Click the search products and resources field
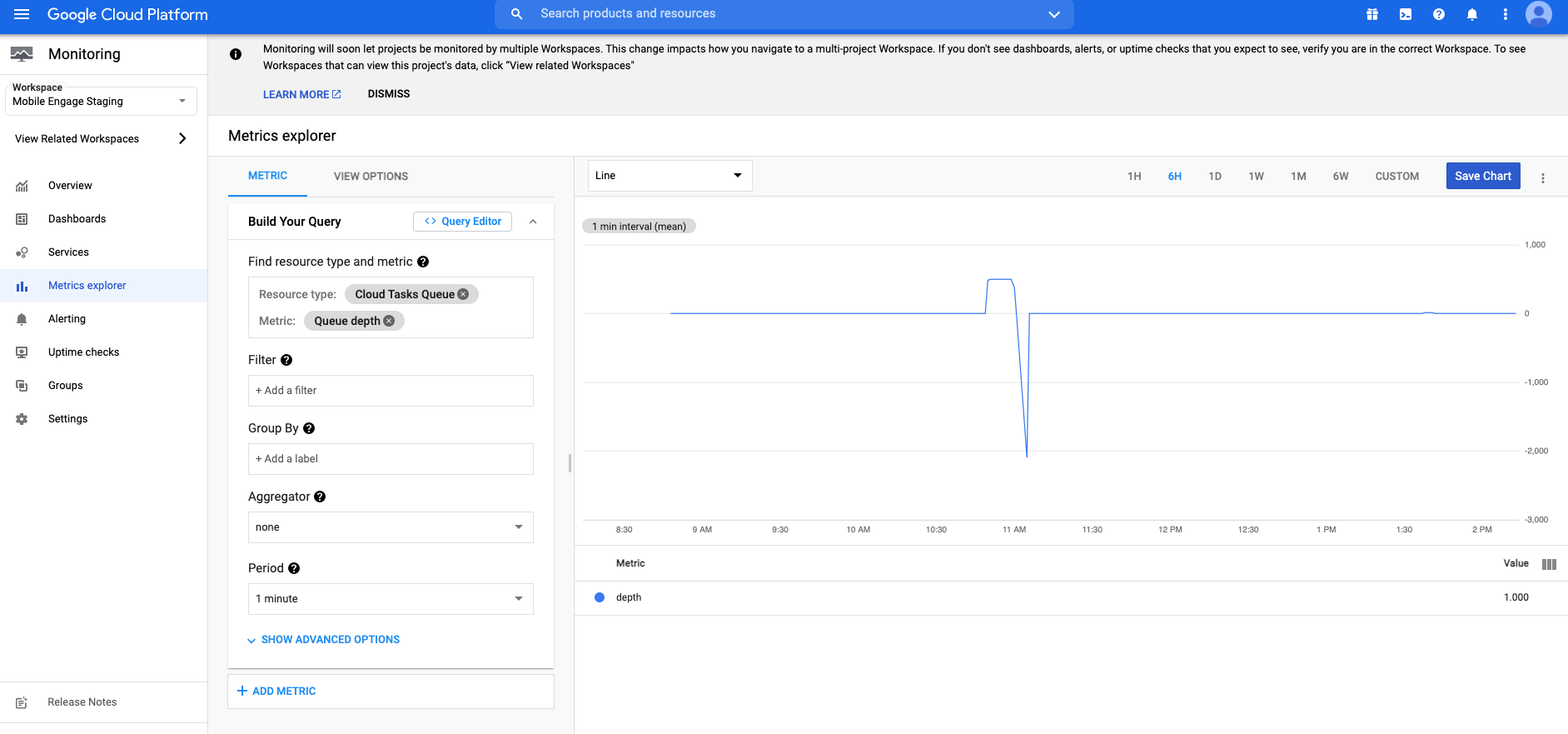This screenshot has width=1568, height=734. (783, 14)
